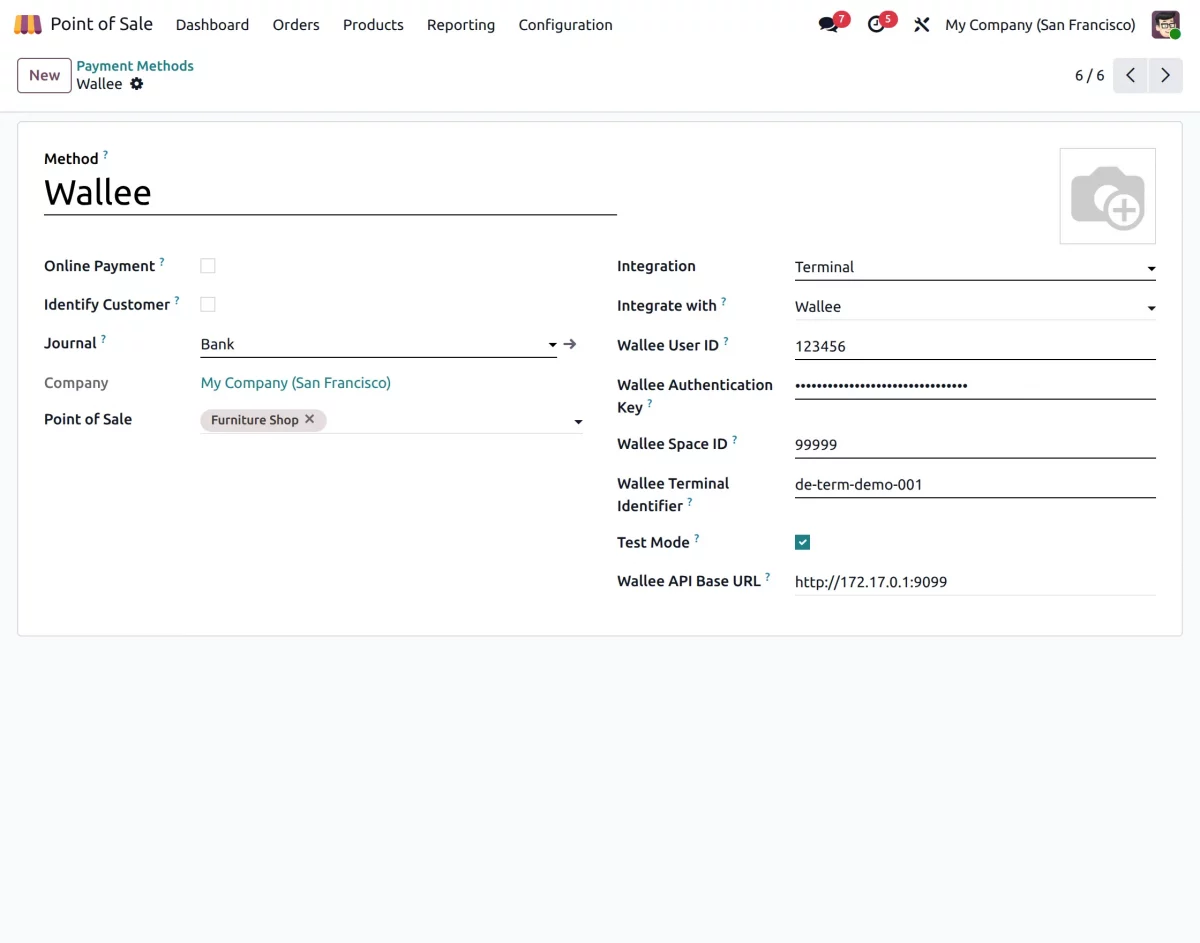The image size is (1200, 943).
Task: Open the Dashboard menu
Action: click(212, 24)
